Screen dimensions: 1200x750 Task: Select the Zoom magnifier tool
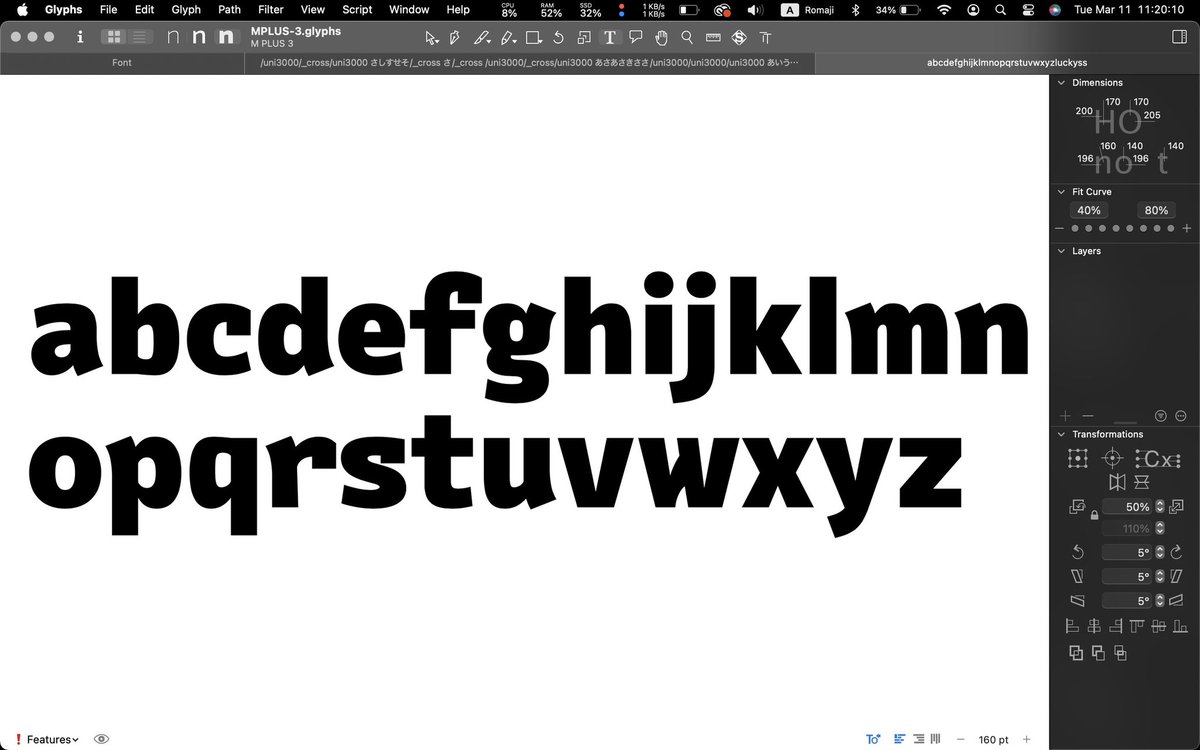[687, 38]
